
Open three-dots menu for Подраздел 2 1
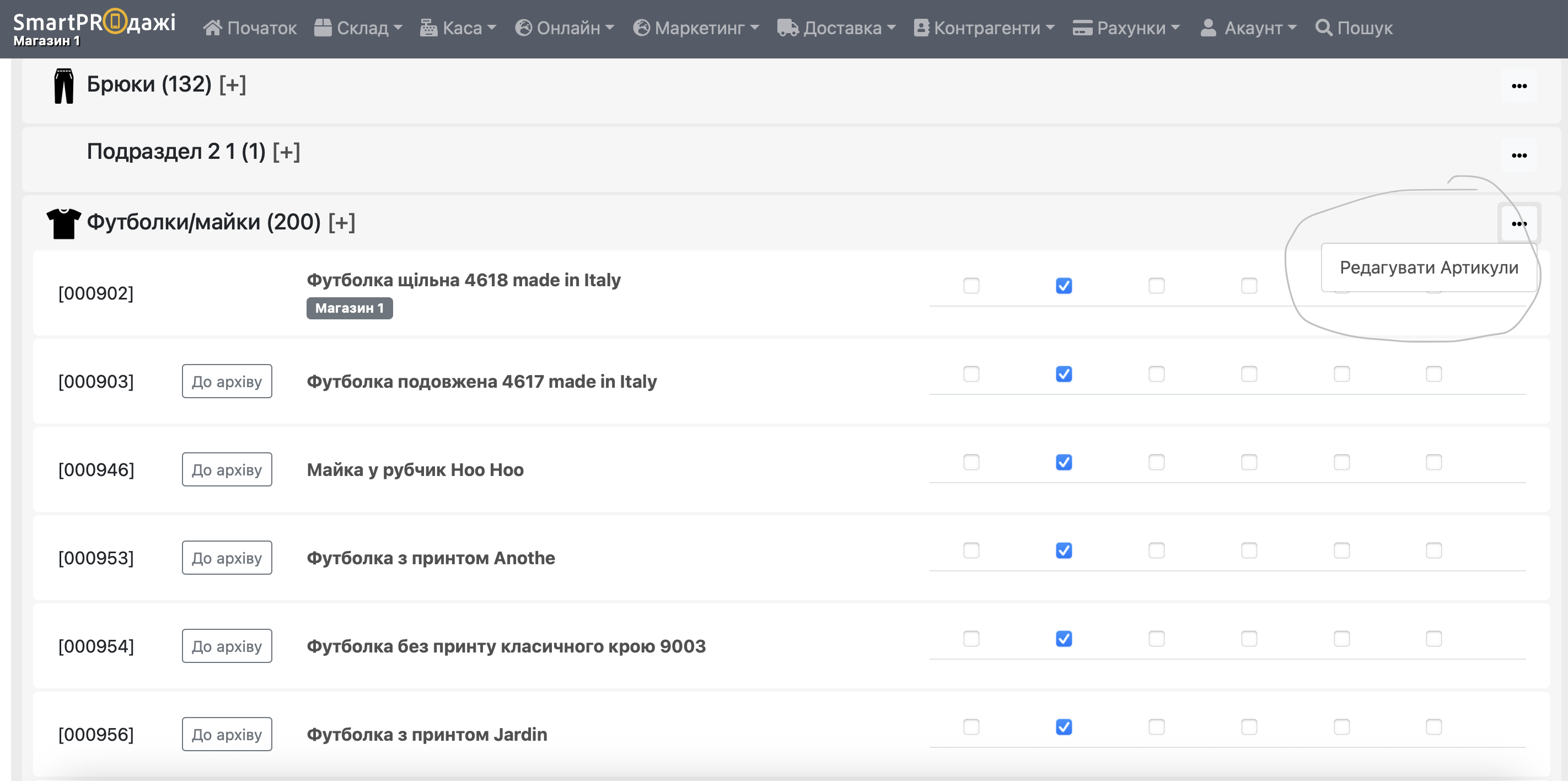click(1519, 156)
